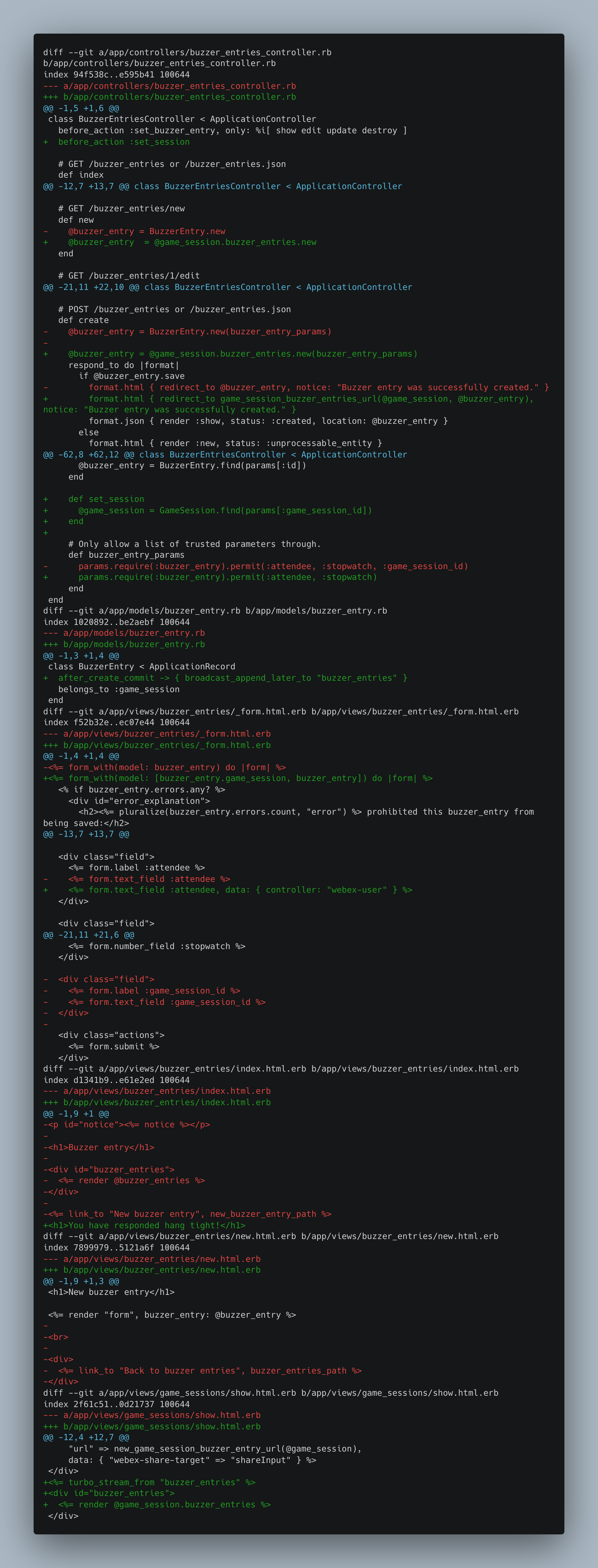This screenshot has height=1568, width=598.
Task: Click the 'after_create_commit' broadcast line
Action: tap(225, 677)
